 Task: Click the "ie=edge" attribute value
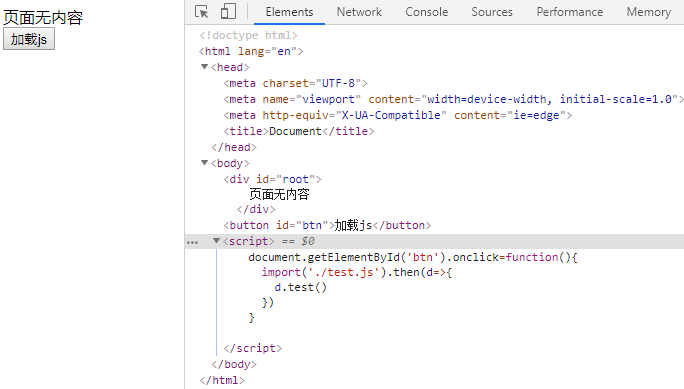tap(536, 116)
